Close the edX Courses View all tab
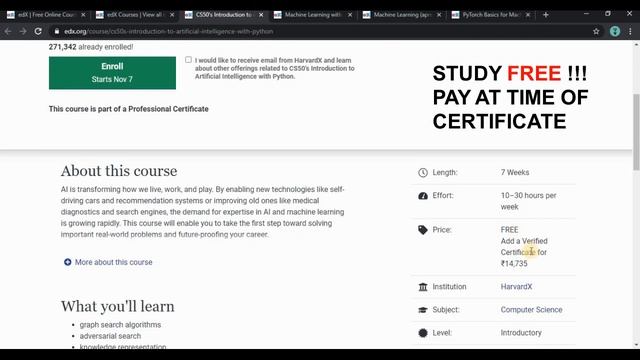This screenshot has height=360, width=640. (172, 15)
